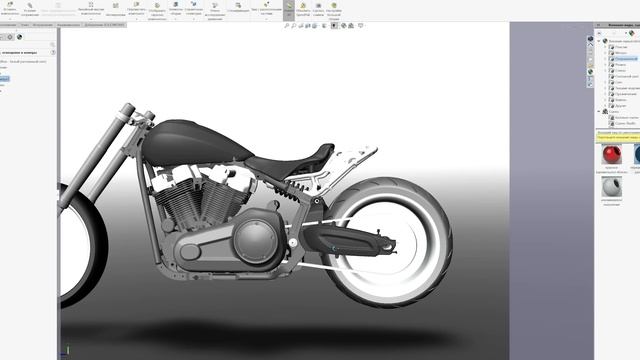Expand the Резина folder arrow
Image resolution: width=640 pixels, height=360 pixels.
605,65
